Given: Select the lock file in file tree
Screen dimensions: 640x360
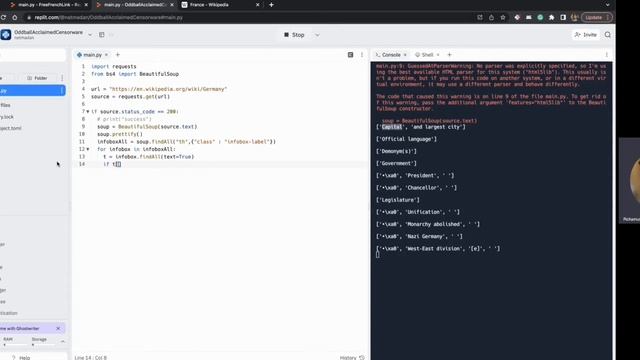Looking at the screenshot, I should pyautogui.click(x=7, y=117).
